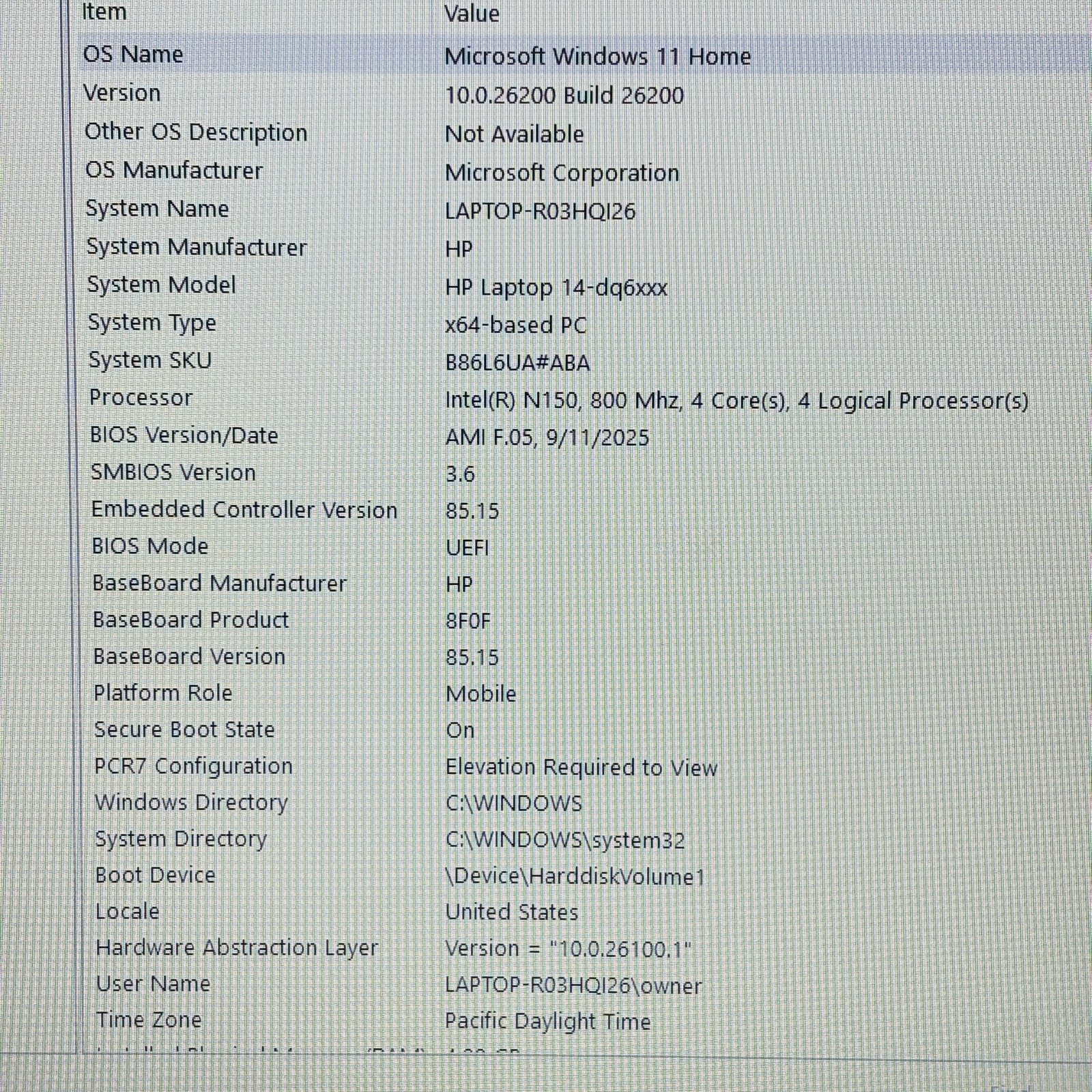Select the 'OS Name' item label

tap(133, 54)
